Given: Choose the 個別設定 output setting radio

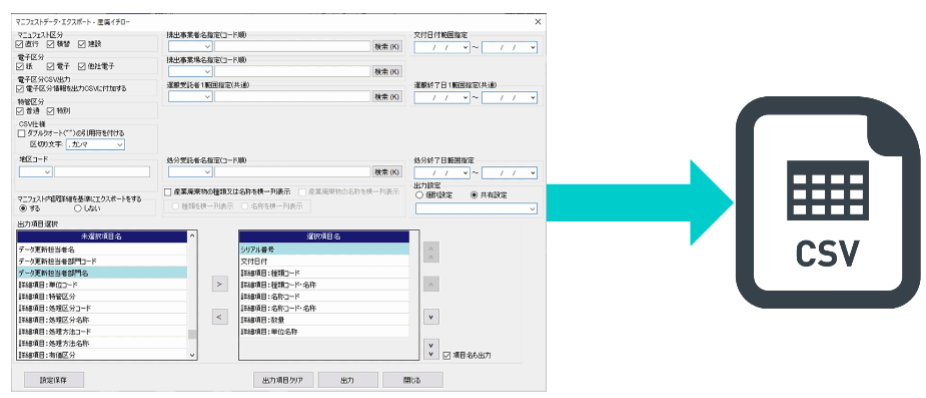Looking at the screenshot, I should click(x=419, y=194).
